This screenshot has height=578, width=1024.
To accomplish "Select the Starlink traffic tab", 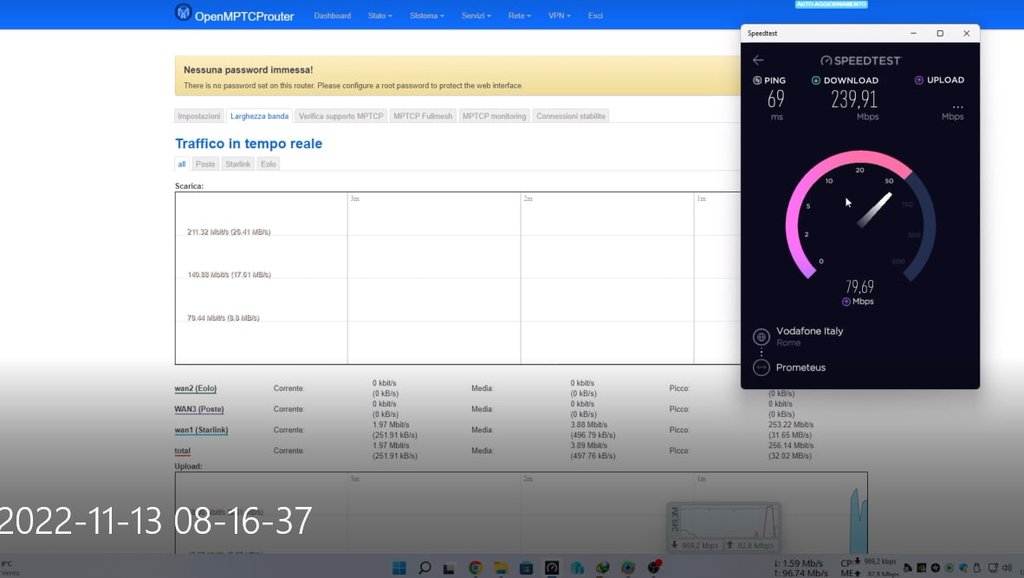I will click(238, 164).
